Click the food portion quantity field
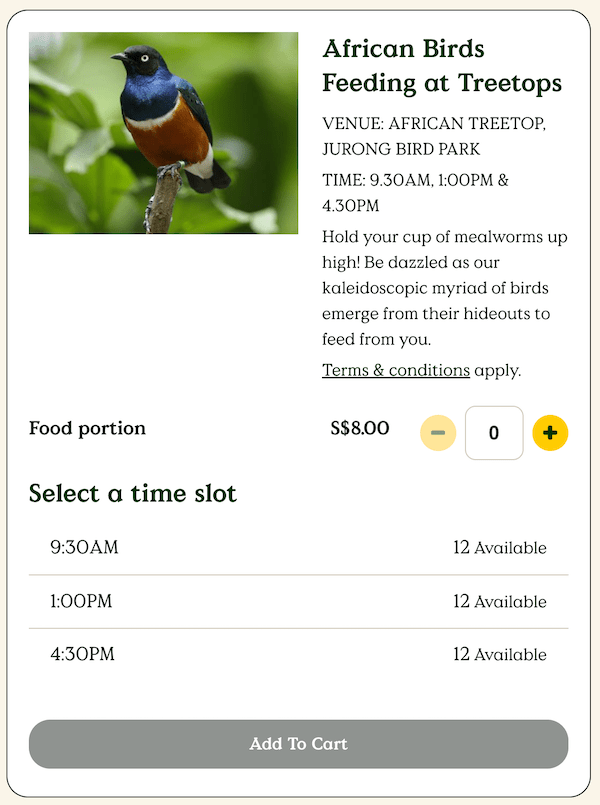This screenshot has width=600, height=805. [494, 433]
